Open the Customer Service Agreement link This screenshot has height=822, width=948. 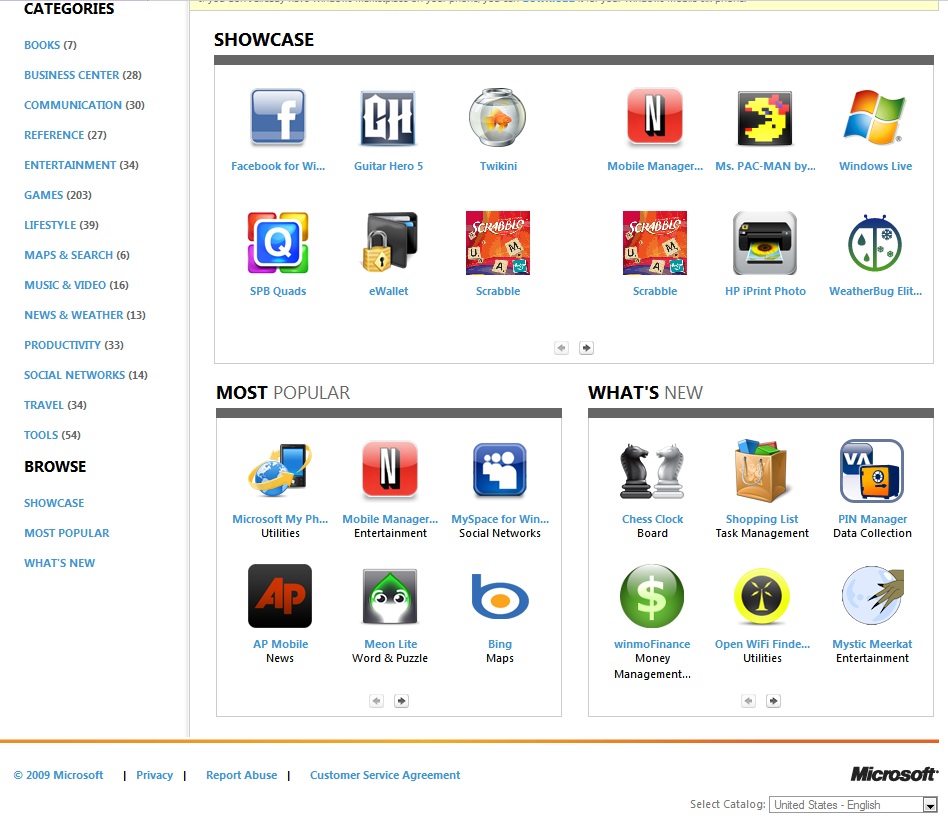click(385, 775)
